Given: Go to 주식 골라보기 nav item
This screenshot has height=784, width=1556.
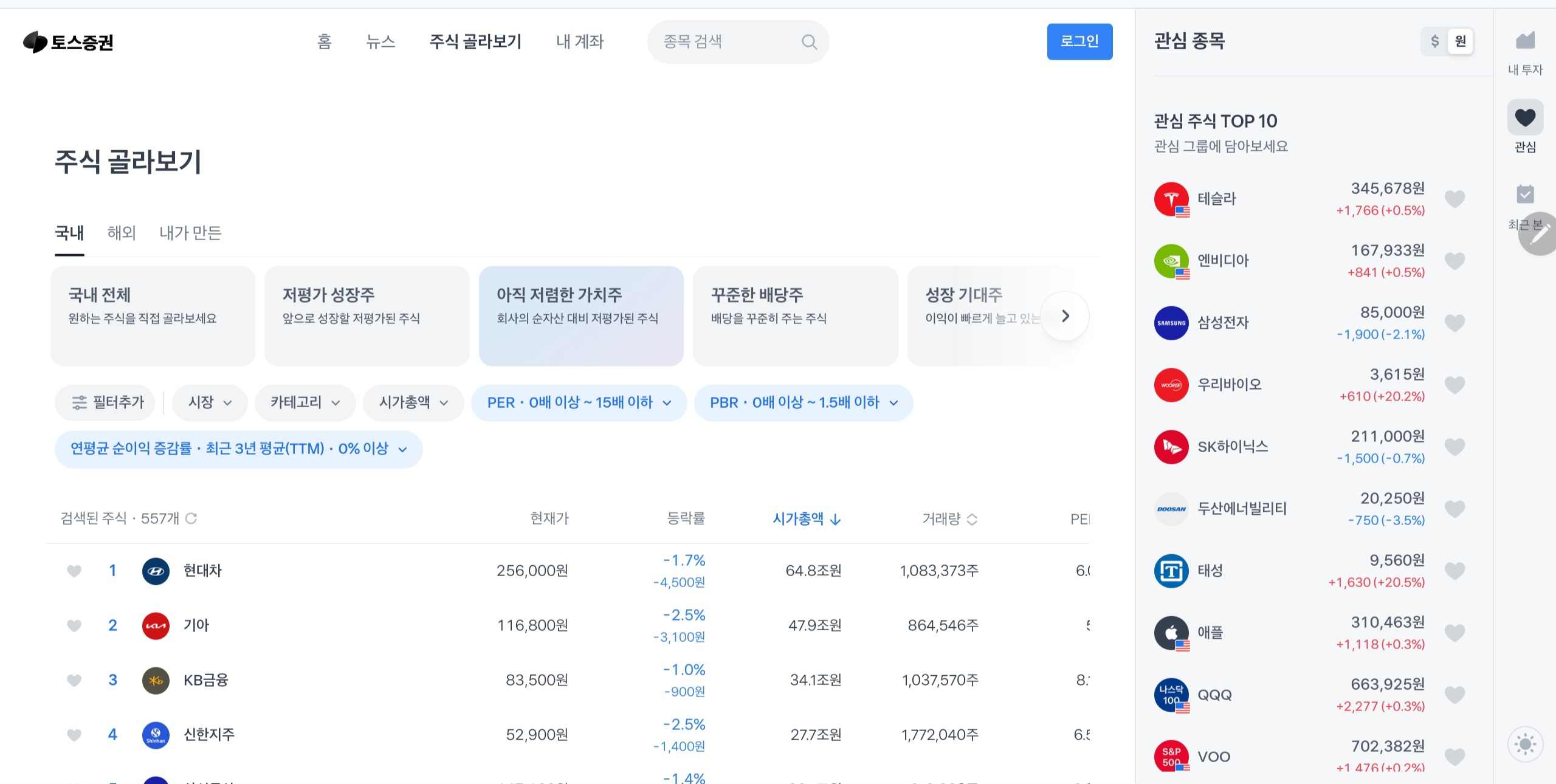Looking at the screenshot, I should tap(475, 41).
